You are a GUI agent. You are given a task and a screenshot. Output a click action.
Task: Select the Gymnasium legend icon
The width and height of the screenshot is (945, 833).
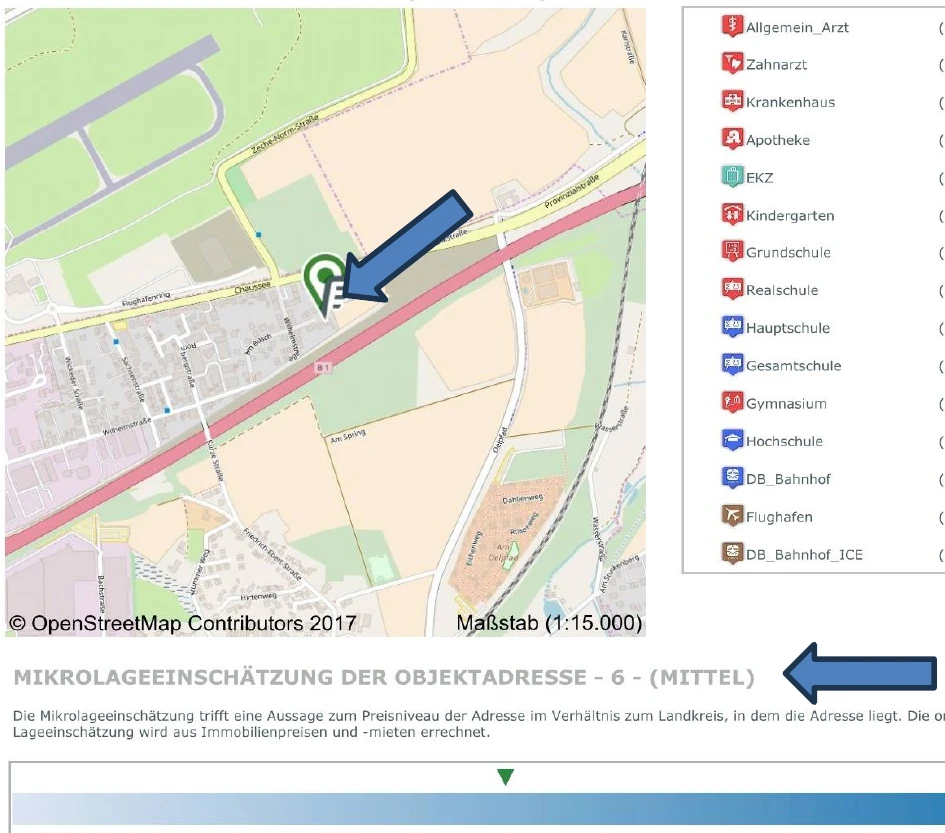point(732,403)
